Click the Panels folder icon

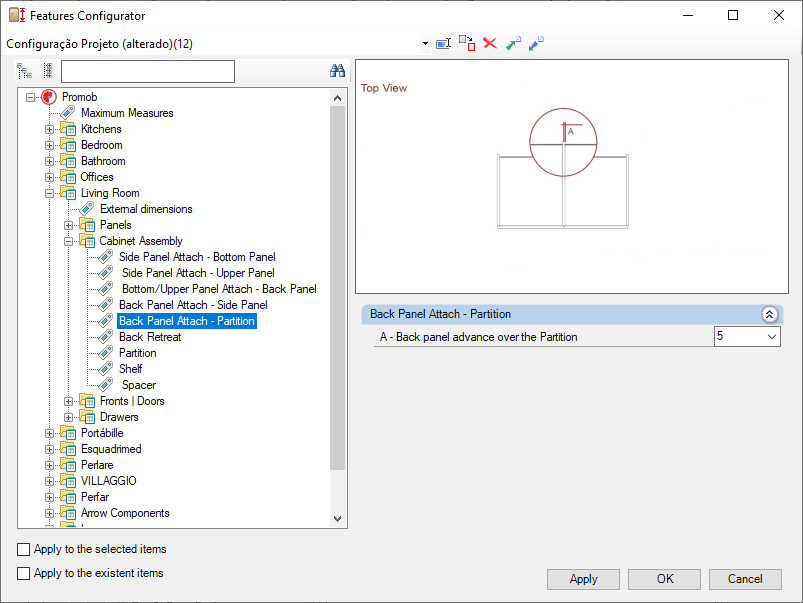(87, 225)
